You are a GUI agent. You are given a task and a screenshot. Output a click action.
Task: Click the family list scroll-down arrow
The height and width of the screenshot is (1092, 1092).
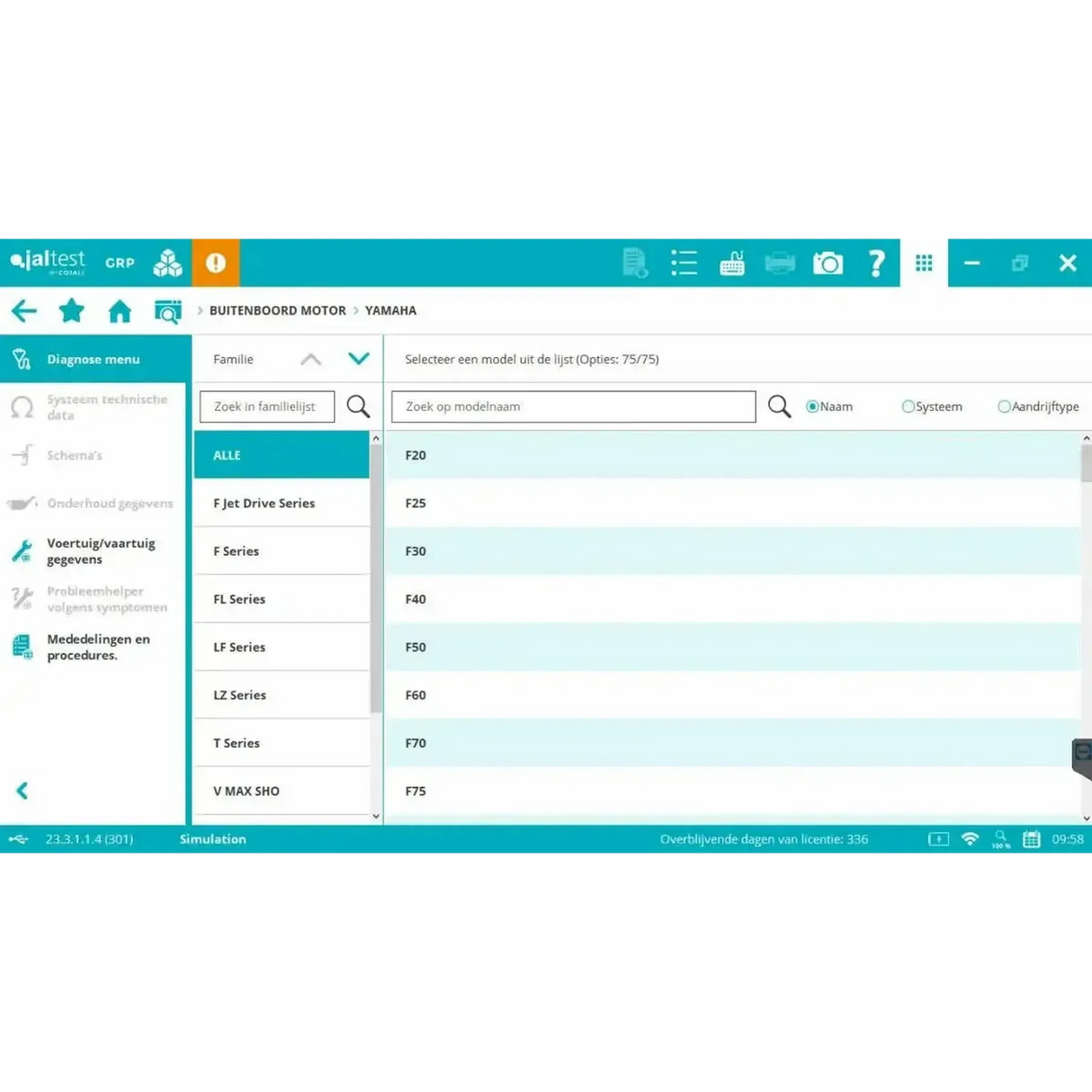click(376, 817)
